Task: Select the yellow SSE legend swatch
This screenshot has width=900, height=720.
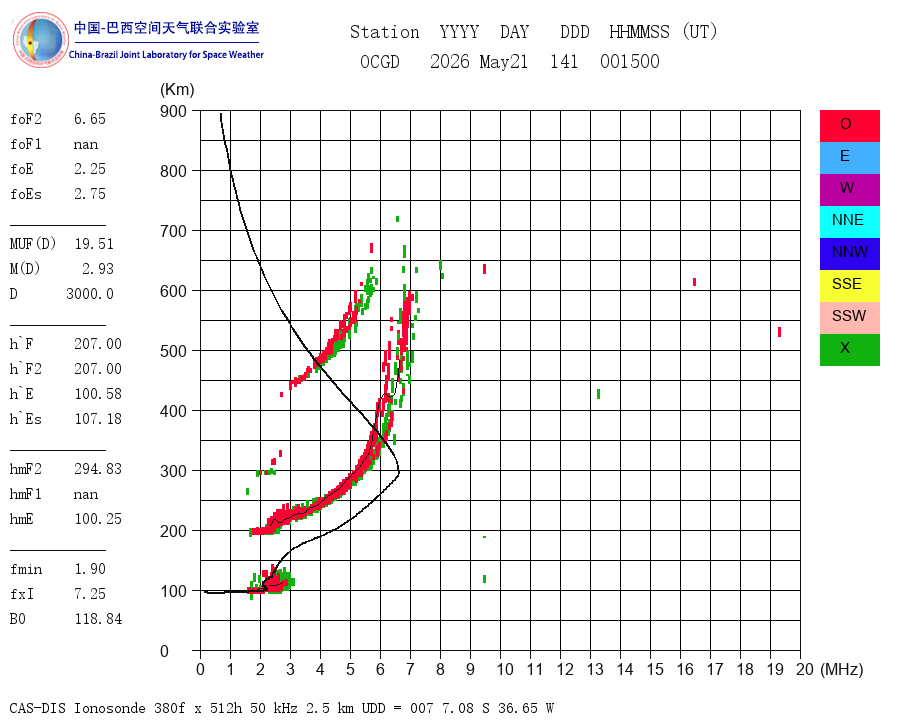Action: [849, 286]
